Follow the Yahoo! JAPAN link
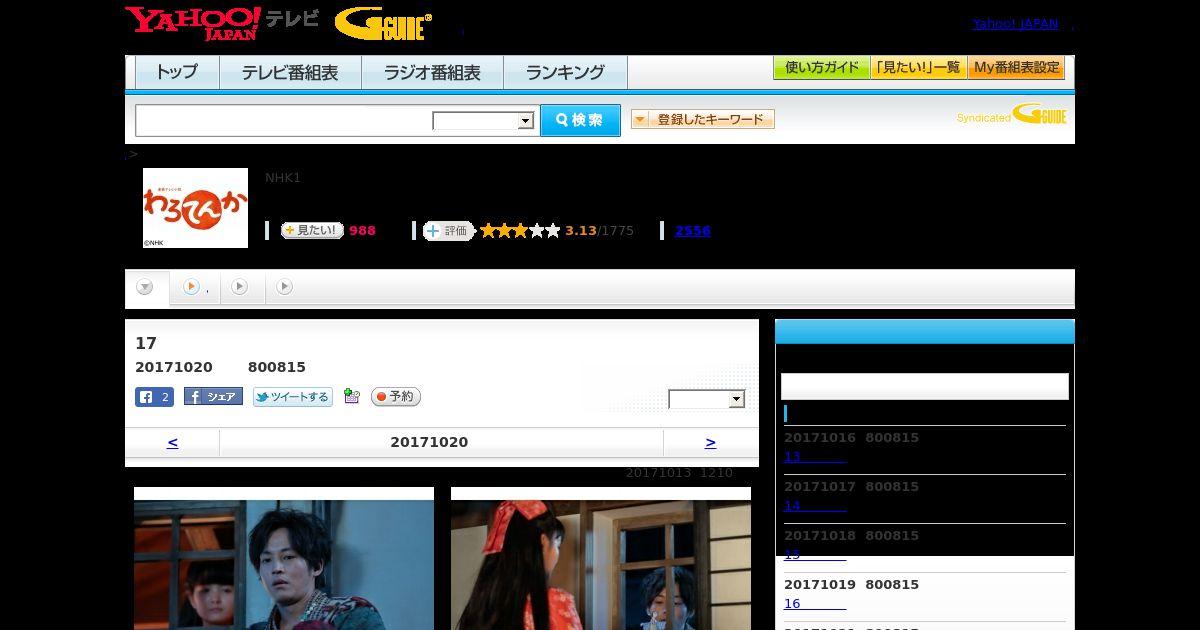Image resolution: width=1200 pixels, height=630 pixels. pyautogui.click(x=1015, y=24)
